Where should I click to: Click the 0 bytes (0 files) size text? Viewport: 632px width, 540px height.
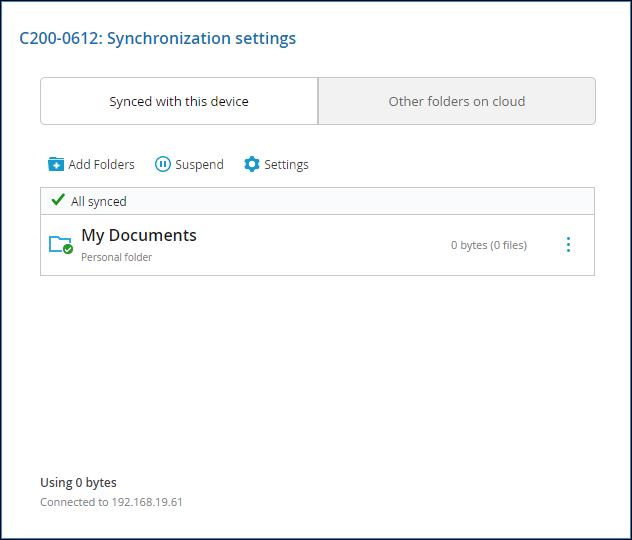pyautogui.click(x=489, y=245)
